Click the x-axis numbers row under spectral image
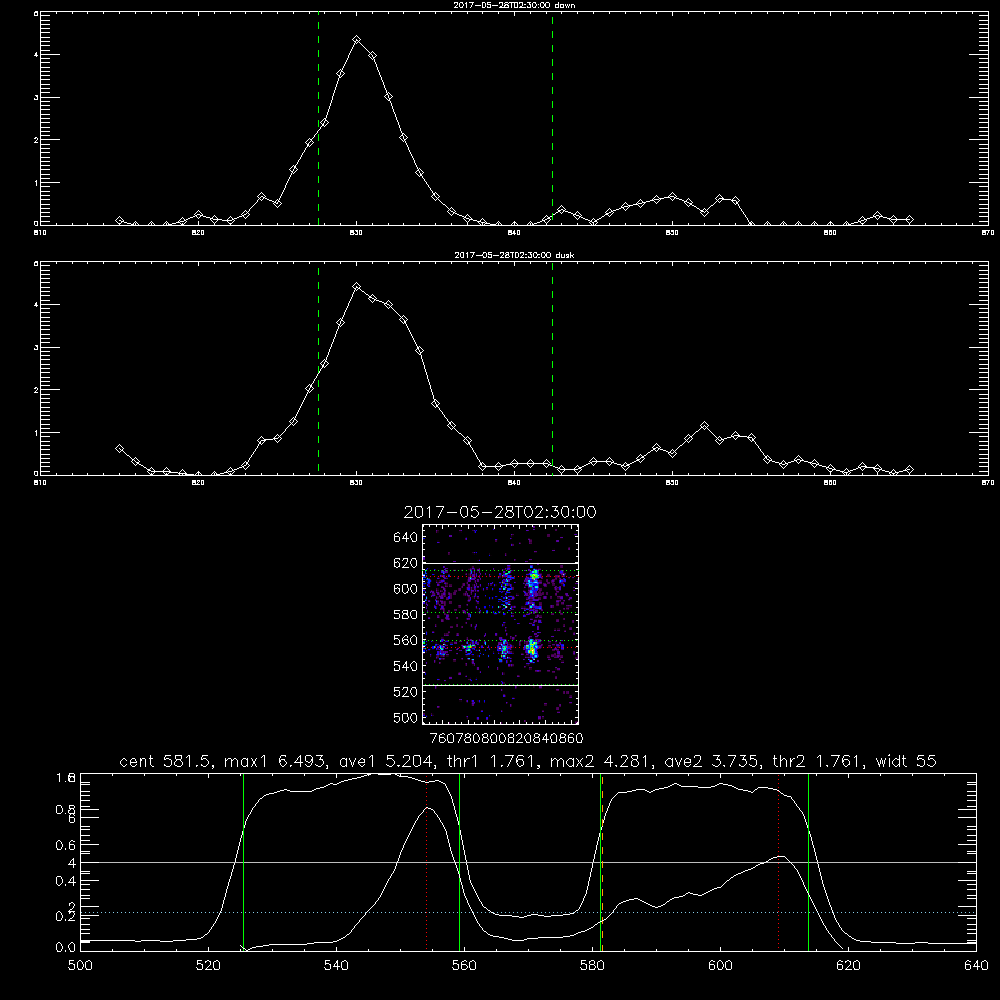The height and width of the screenshot is (1000, 1000). pyautogui.click(x=506, y=739)
